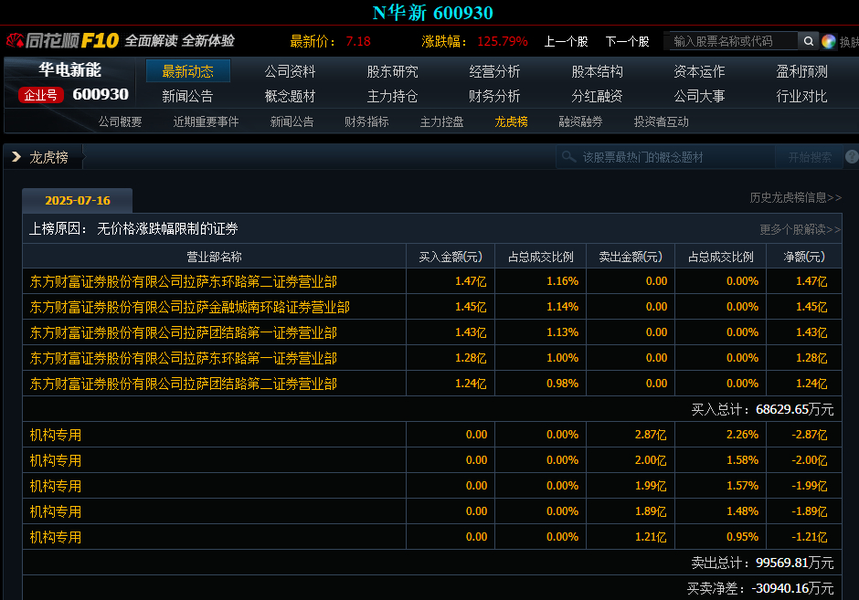Open 历史龙虎榜信息>> link
Viewport: 859px width, 600px height.
[795, 197]
